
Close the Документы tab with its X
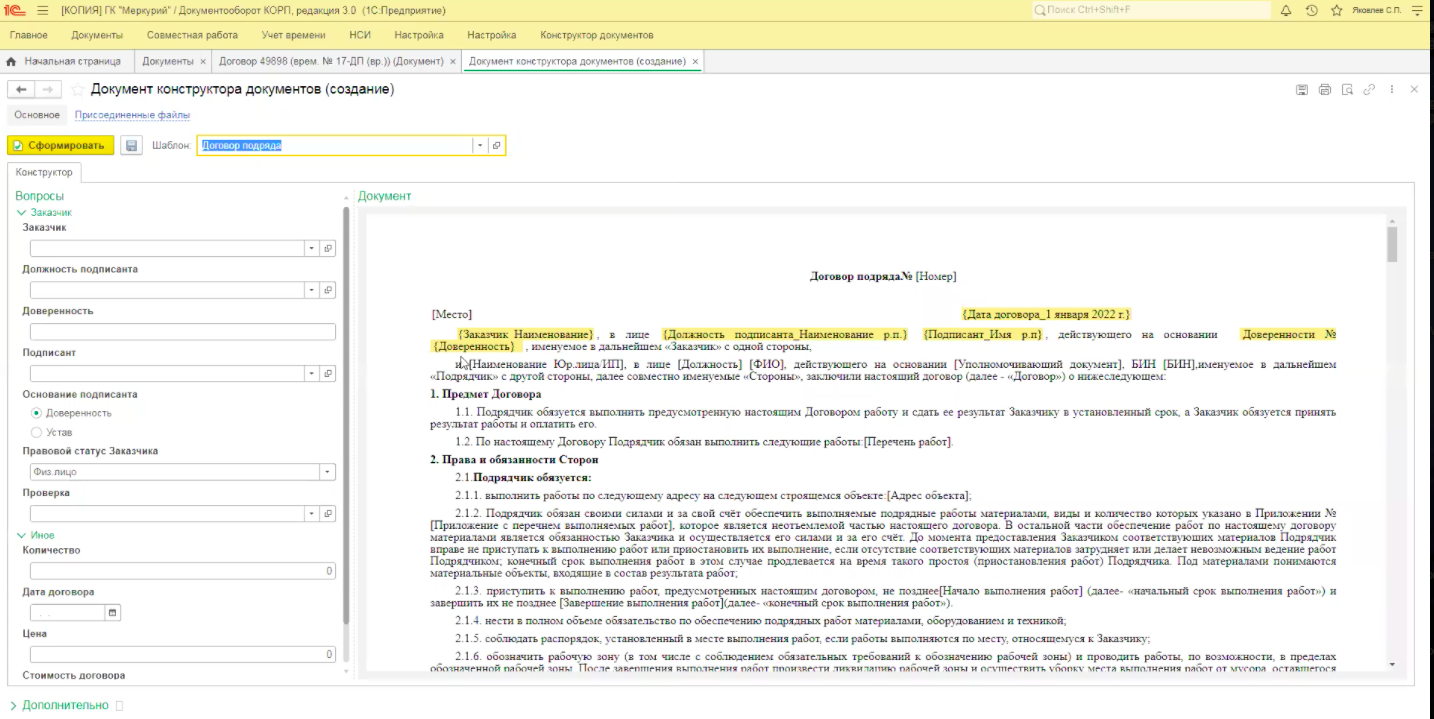click(x=203, y=61)
